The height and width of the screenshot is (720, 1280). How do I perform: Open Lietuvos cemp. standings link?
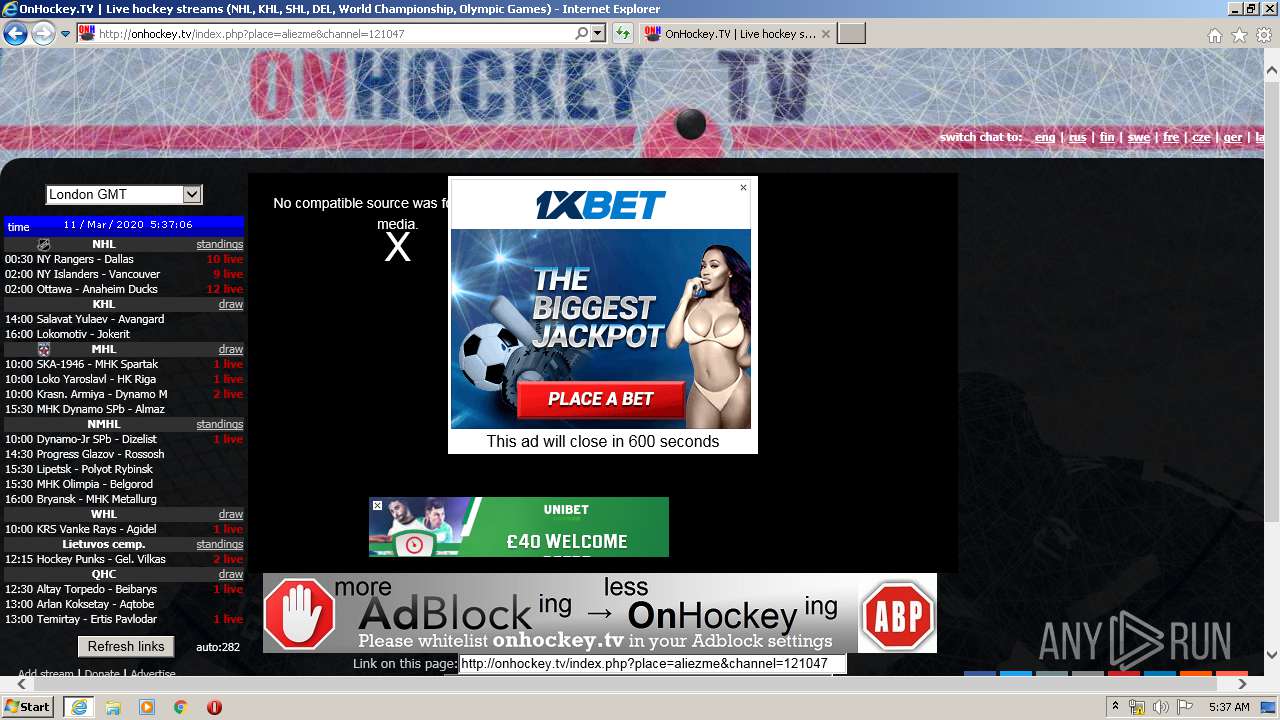(x=219, y=544)
